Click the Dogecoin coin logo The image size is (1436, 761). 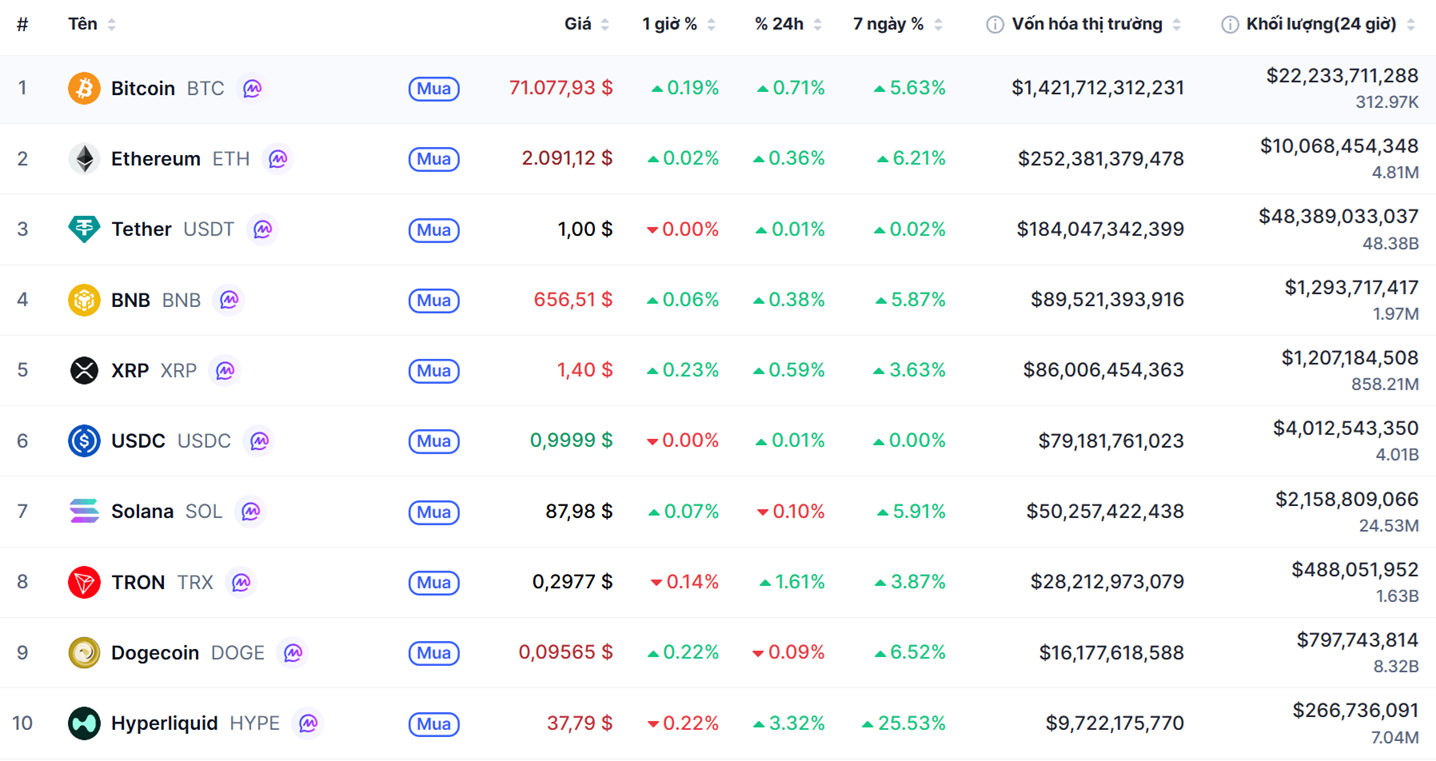pos(84,653)
